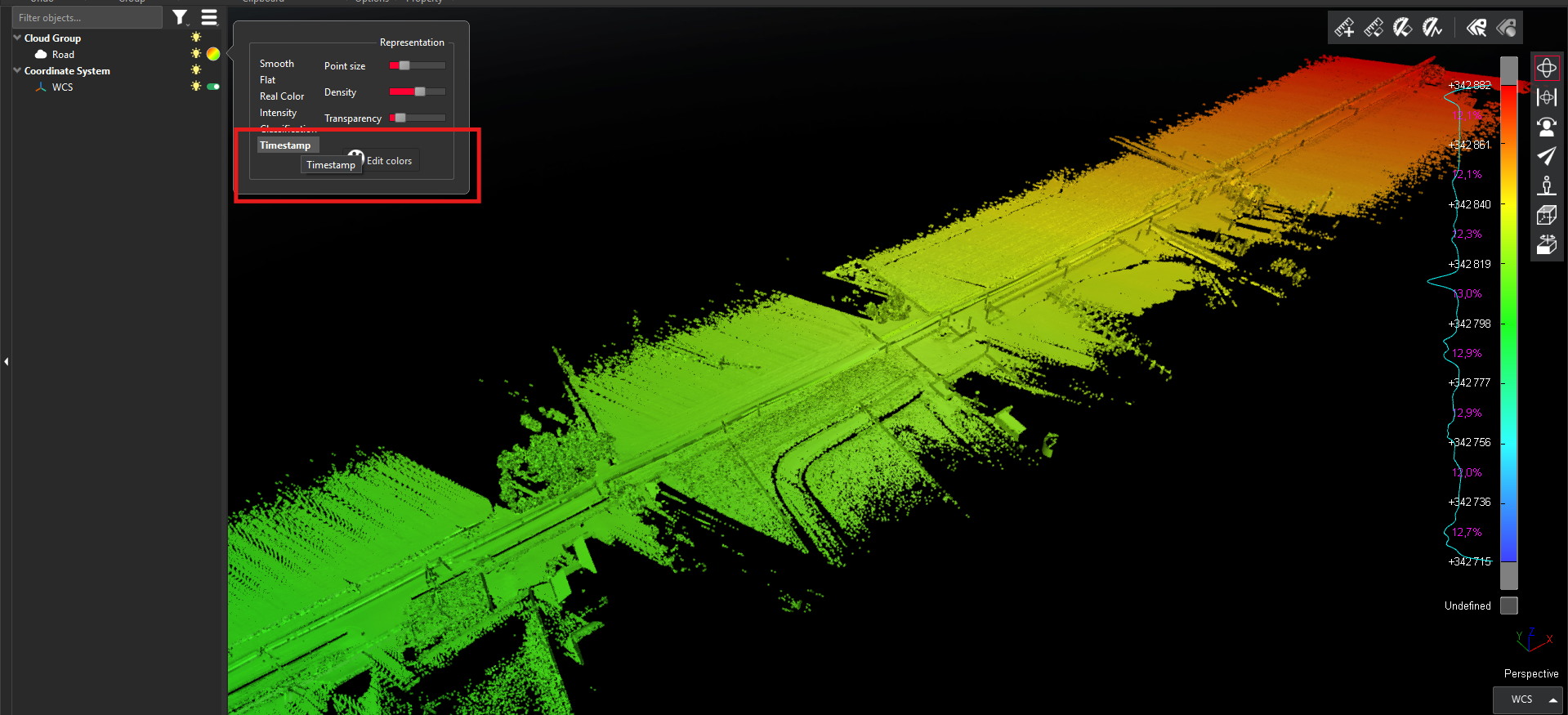Select the protractor angle measure tool

[x=1402, y=28]
